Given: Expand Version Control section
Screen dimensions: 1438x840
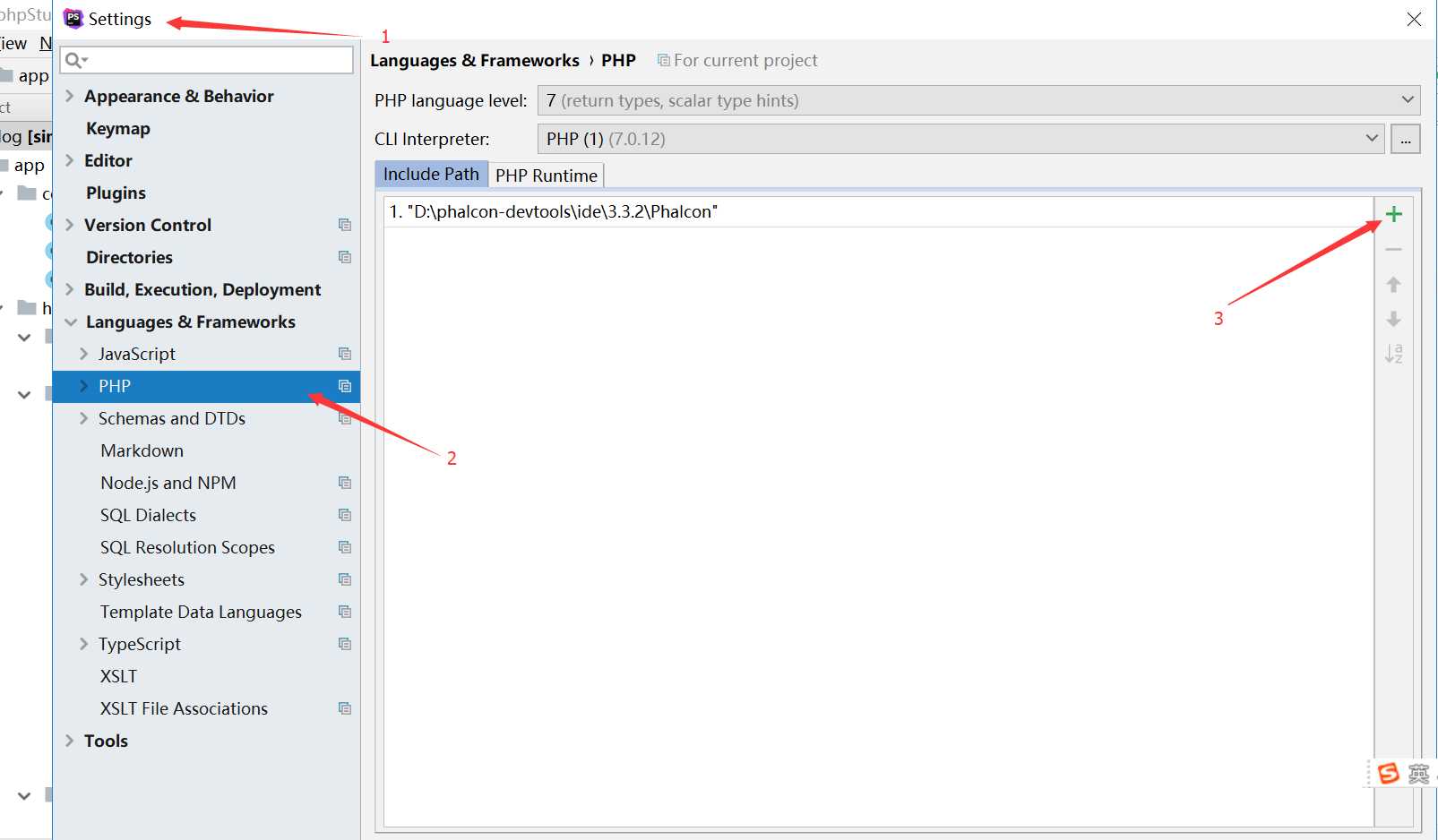Looking at the screenshot, I should click(70, 225).
